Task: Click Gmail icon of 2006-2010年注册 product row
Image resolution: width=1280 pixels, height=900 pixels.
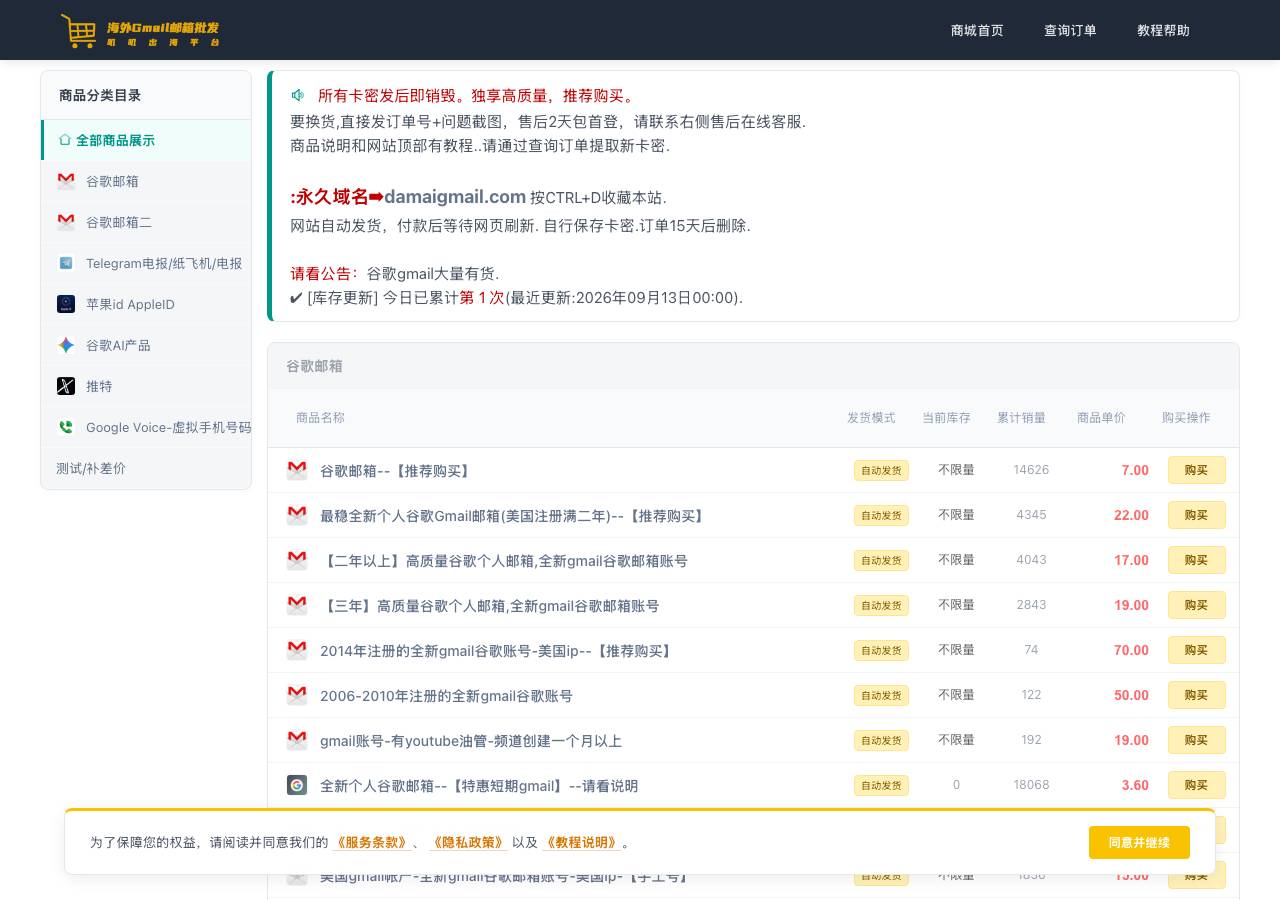Action: pyautogui.click(x=297, y=695)
